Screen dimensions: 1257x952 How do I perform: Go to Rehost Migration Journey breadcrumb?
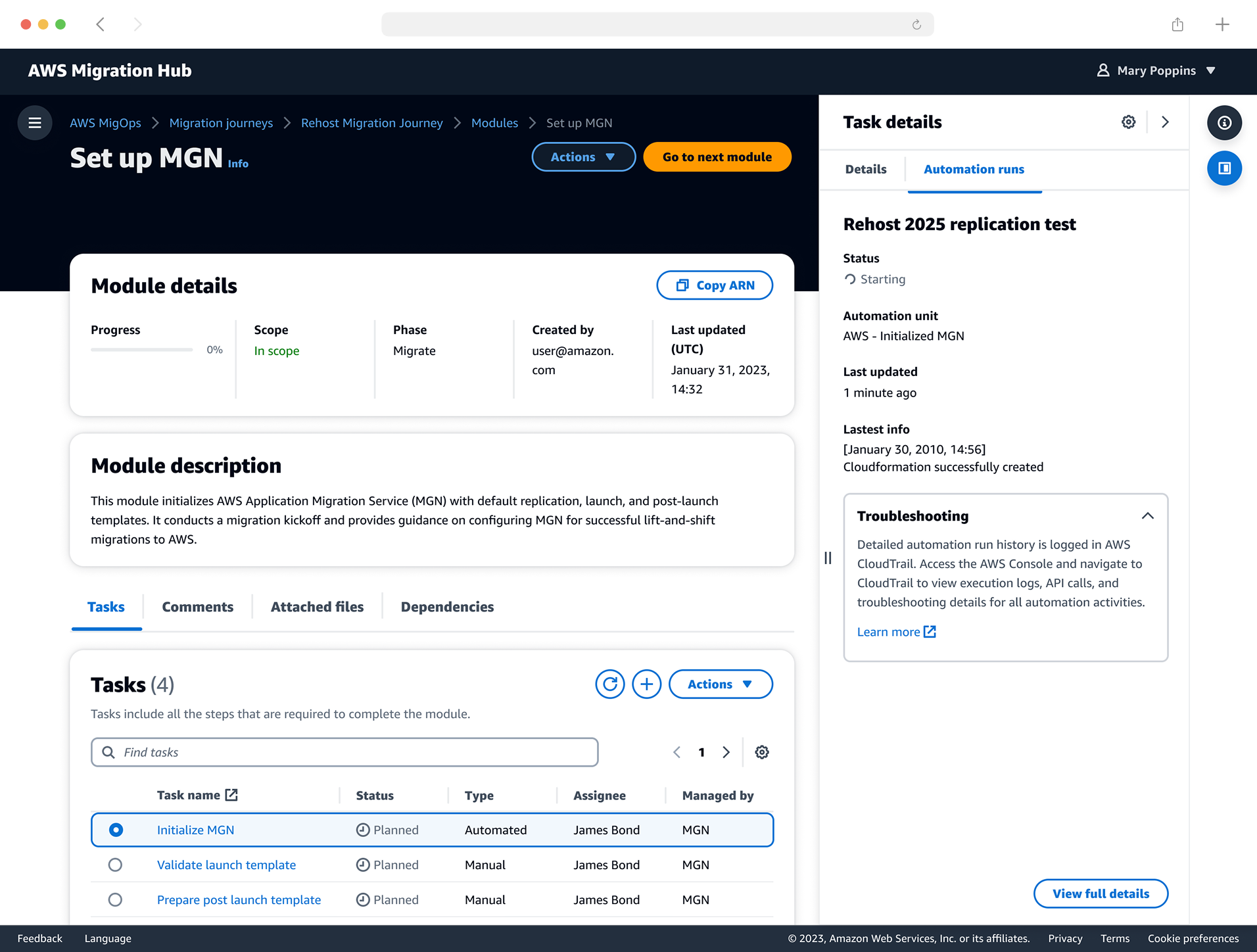coord(371,123)
